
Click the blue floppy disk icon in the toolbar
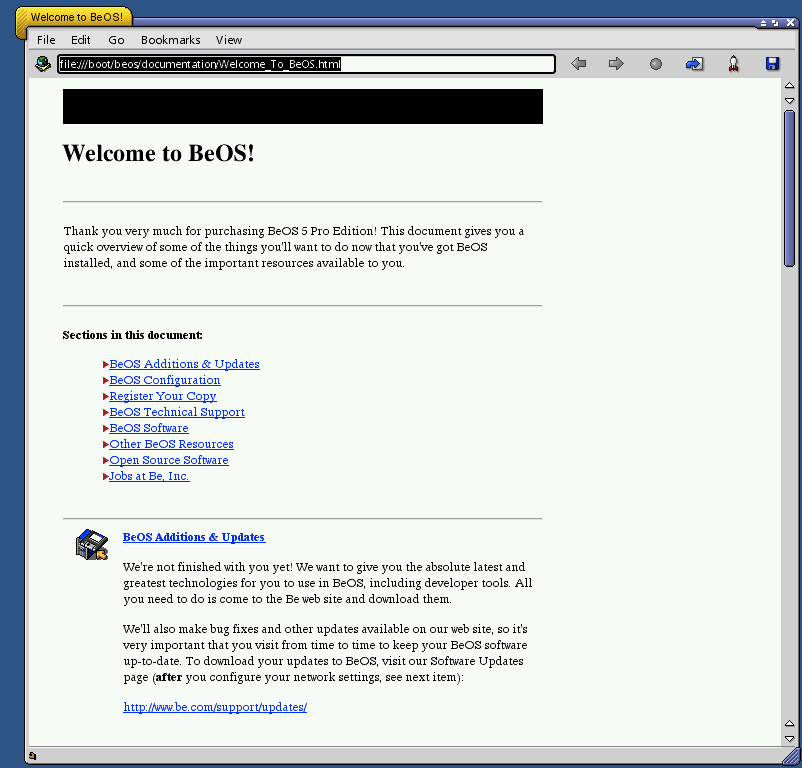(x=772, y=64)
